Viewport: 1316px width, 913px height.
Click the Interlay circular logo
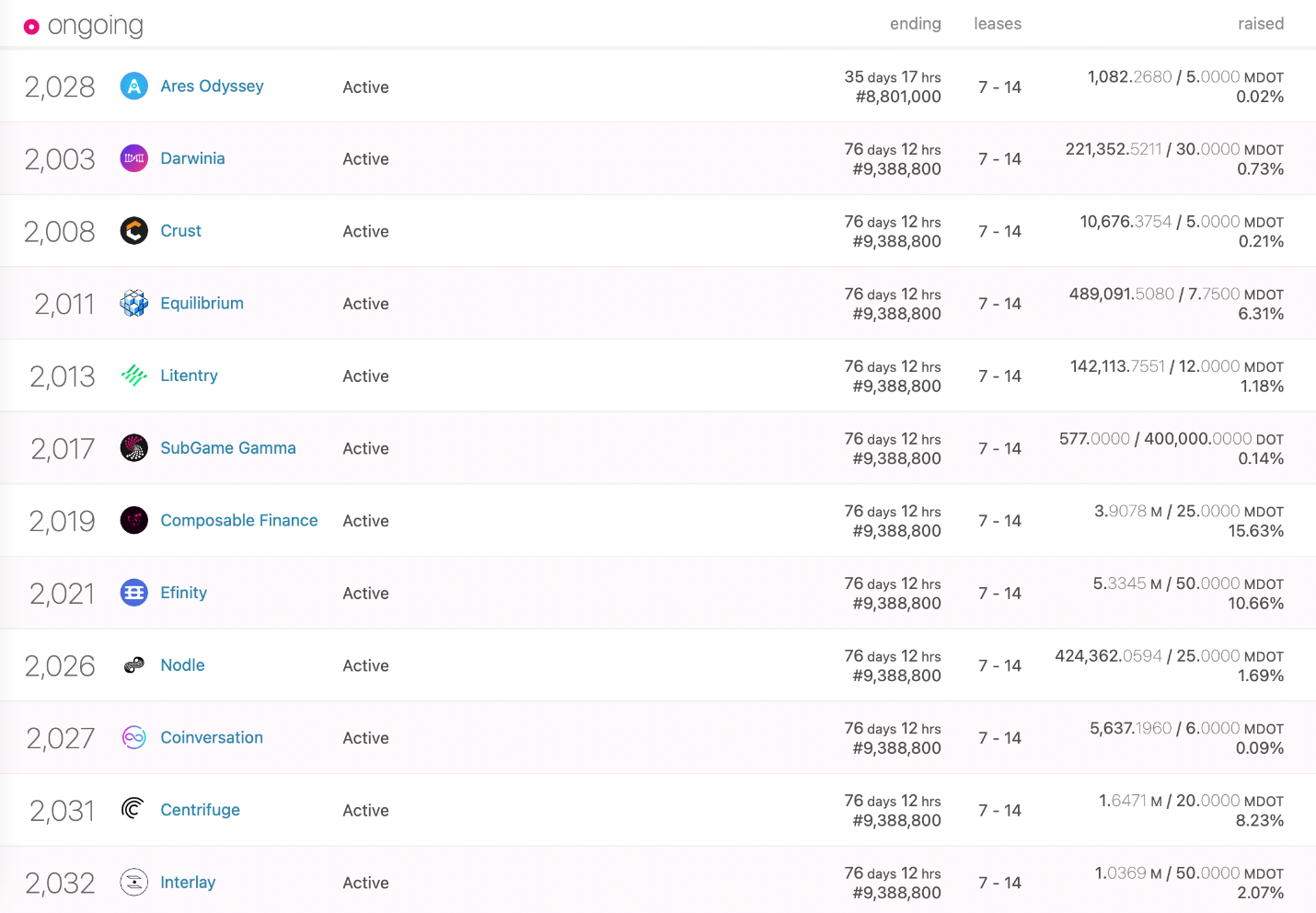click(134, 883)
